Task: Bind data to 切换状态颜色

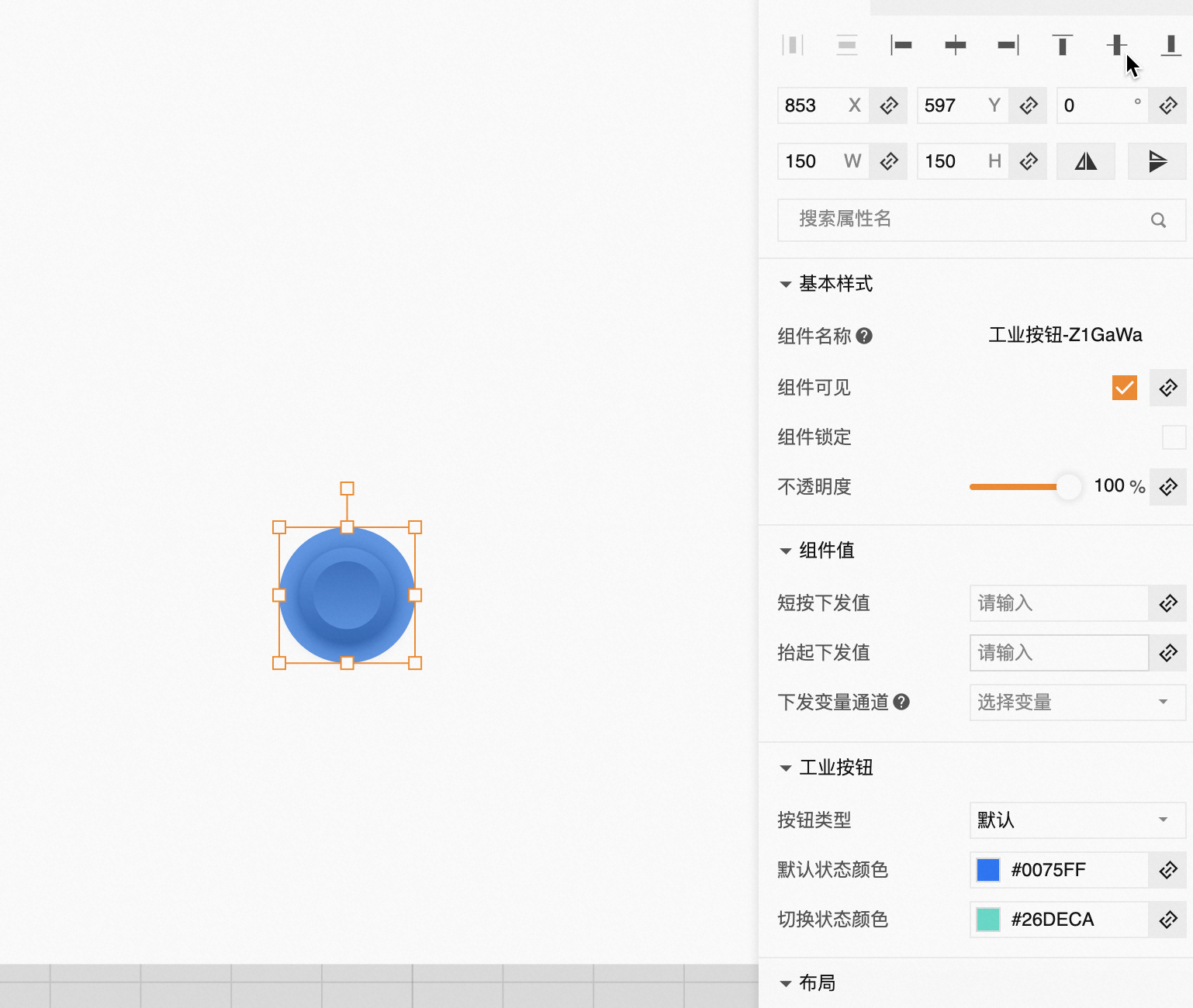Action: click(x=1168, y=920)
